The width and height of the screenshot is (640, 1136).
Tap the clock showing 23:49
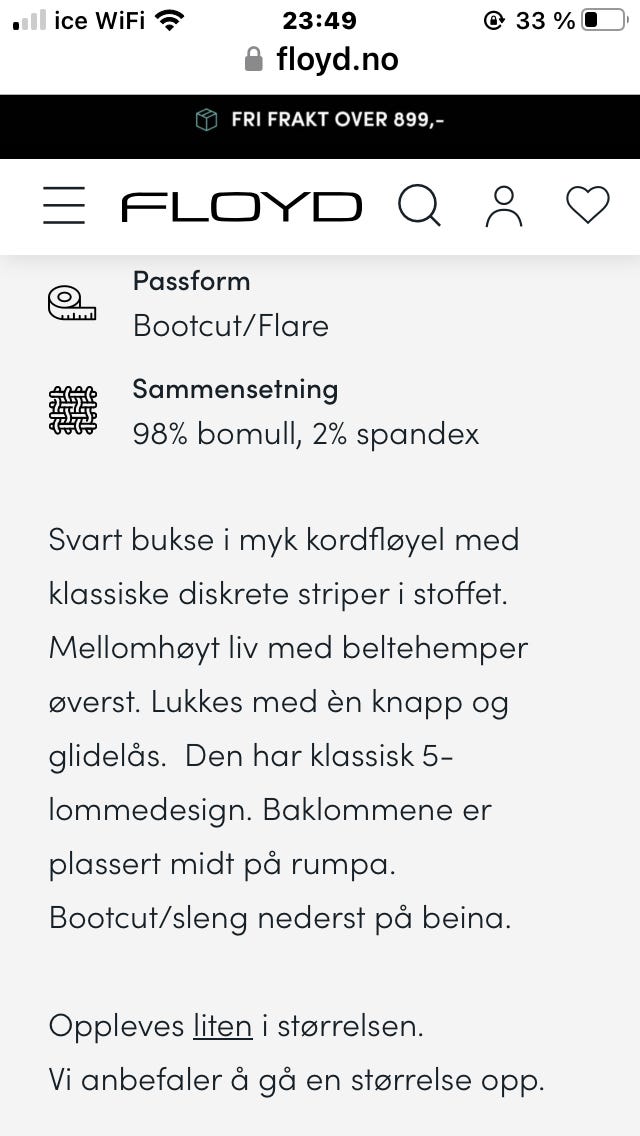(320, 18)
